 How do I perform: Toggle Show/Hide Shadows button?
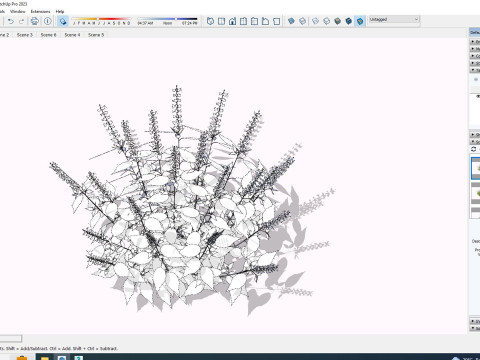(x=63, y=21)
